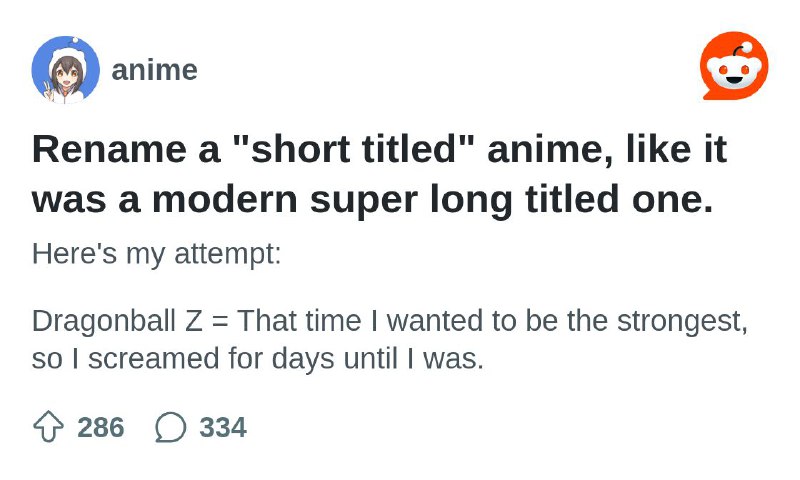Open the post titled Rename a "short titled" anime
This screenshot has width=800, height=480.
pyautogui.click(x=380, y=174)
